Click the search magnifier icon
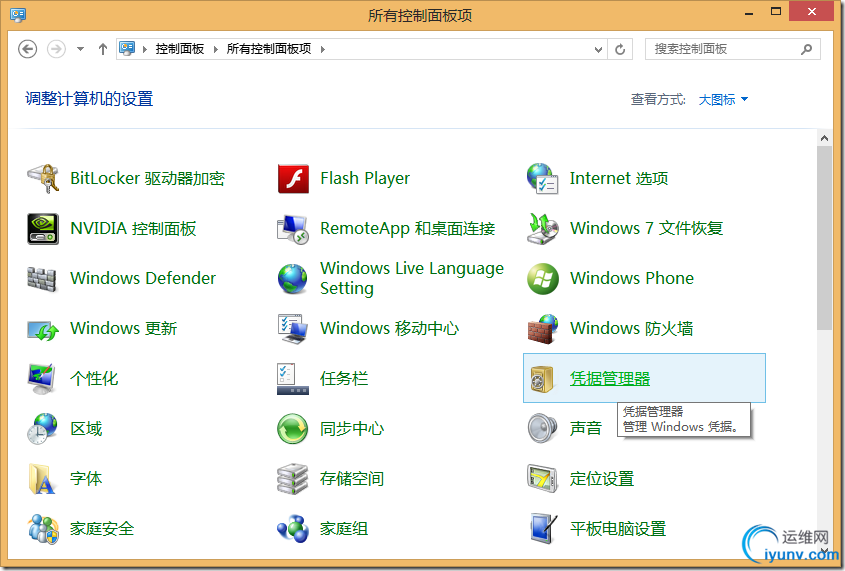Image resolution: width=845 pixels, height=571 pixels. click(806, 50)
